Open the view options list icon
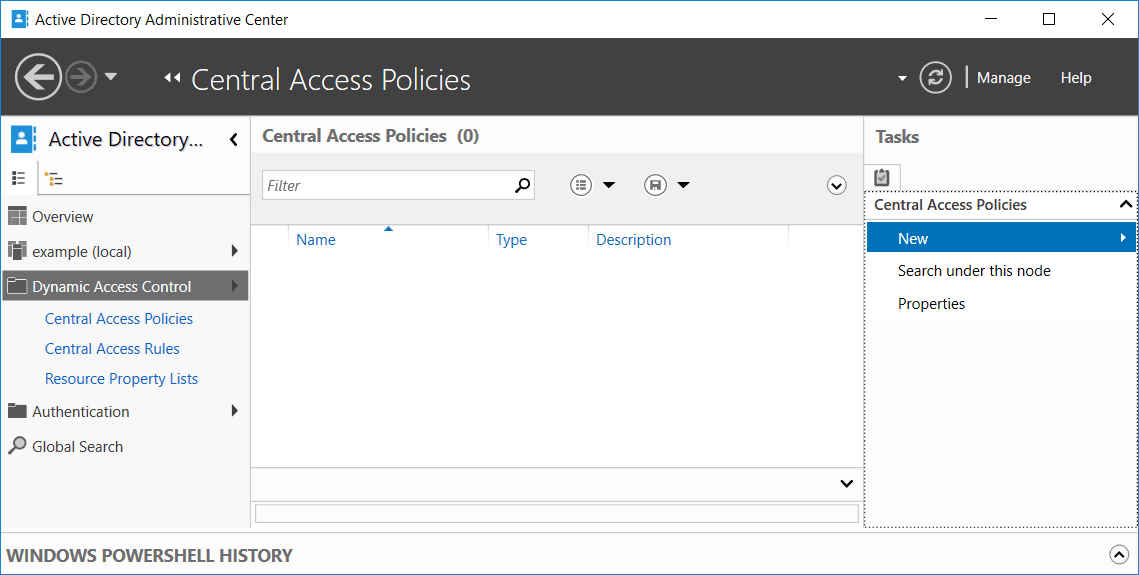The height and width of the screenshot is (575, 1139). [580, 185]
